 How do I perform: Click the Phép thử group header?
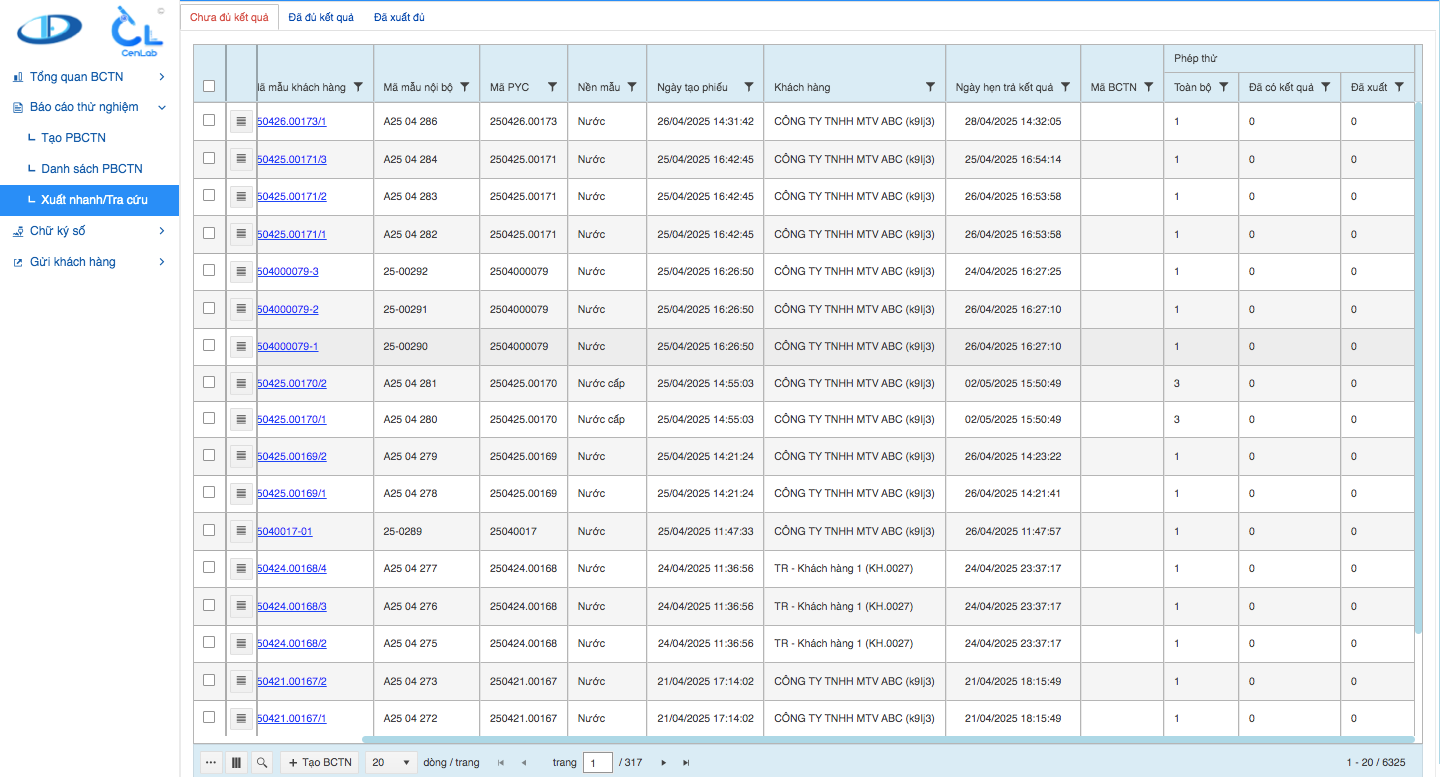click(1289, 59)
